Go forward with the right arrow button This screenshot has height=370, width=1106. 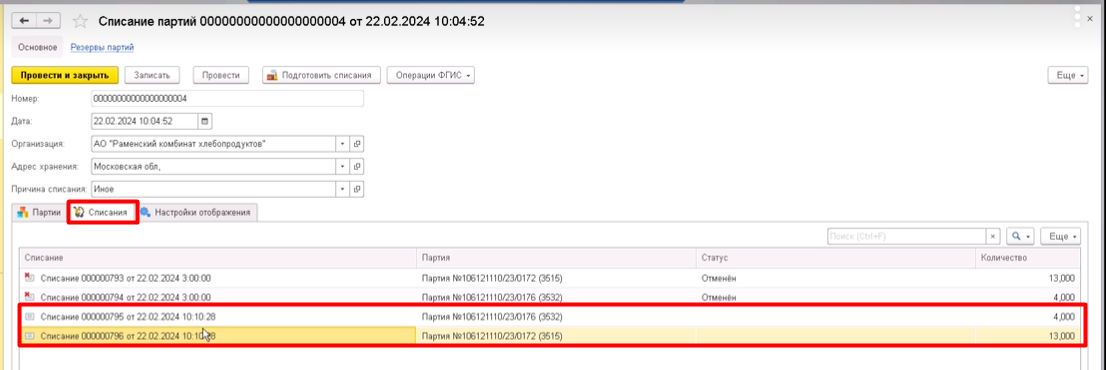47,21
